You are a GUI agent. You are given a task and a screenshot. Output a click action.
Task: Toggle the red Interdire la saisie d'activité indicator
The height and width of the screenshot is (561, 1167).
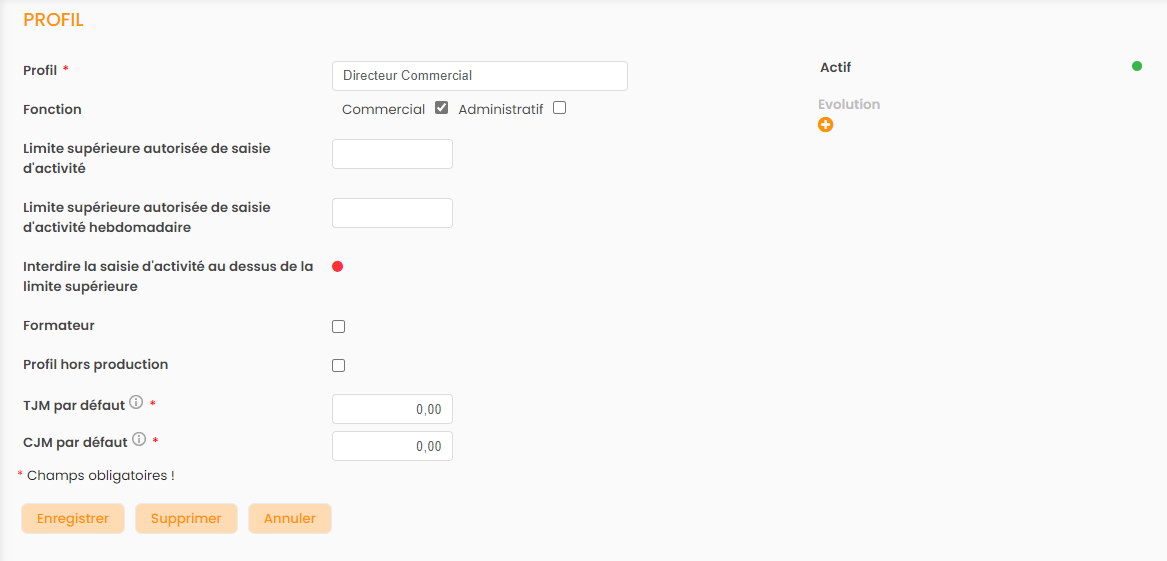(x=337, y=266)
